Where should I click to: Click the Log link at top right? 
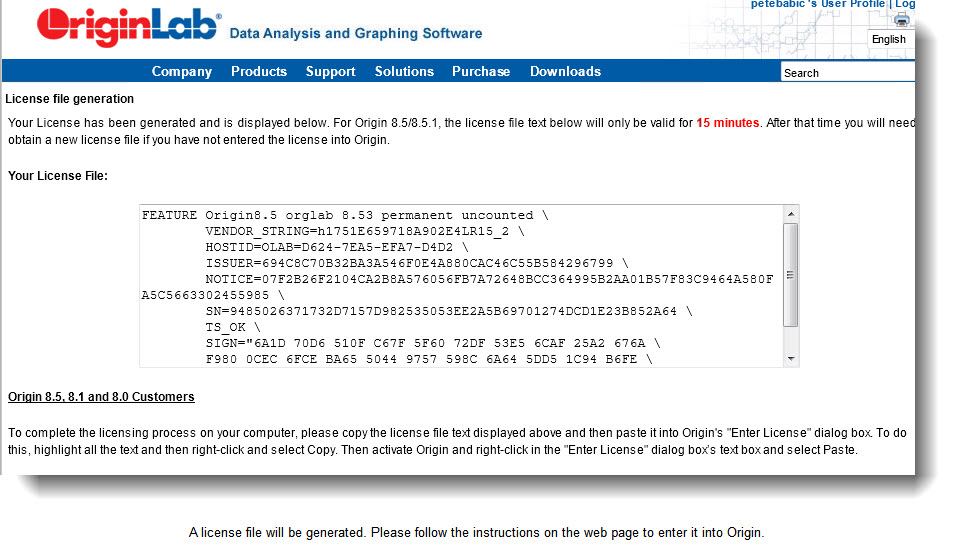point(905,4)
